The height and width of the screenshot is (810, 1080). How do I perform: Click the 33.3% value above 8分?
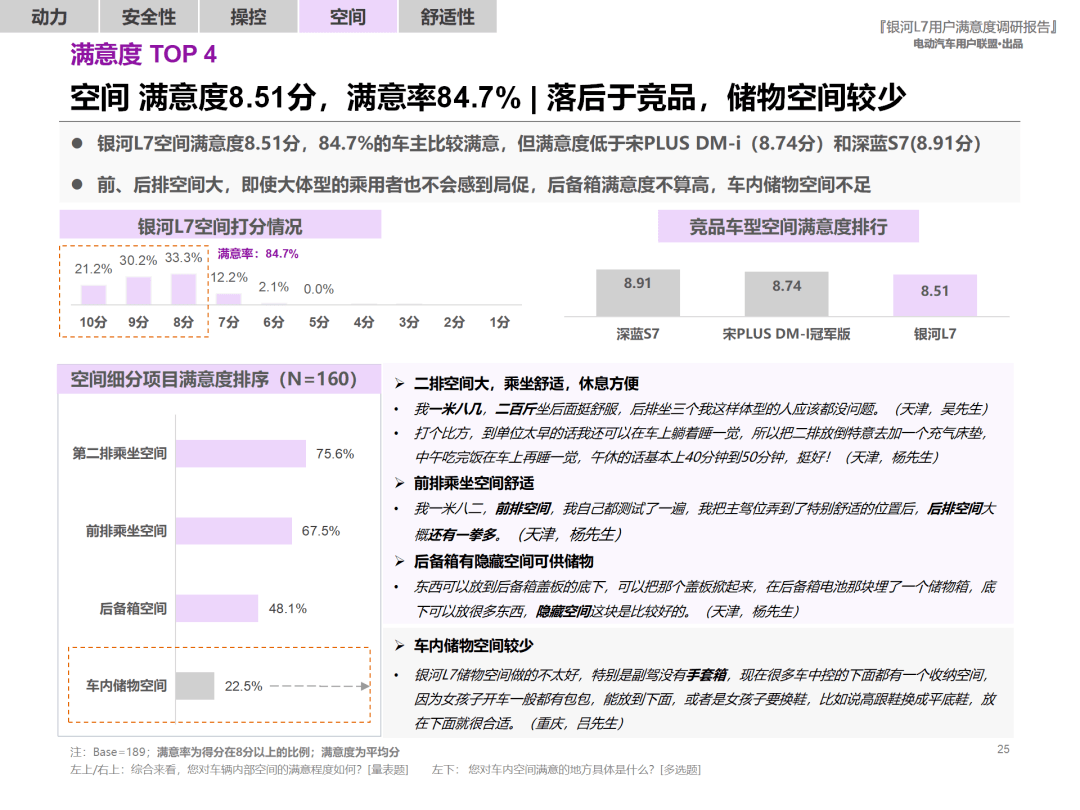183,258
